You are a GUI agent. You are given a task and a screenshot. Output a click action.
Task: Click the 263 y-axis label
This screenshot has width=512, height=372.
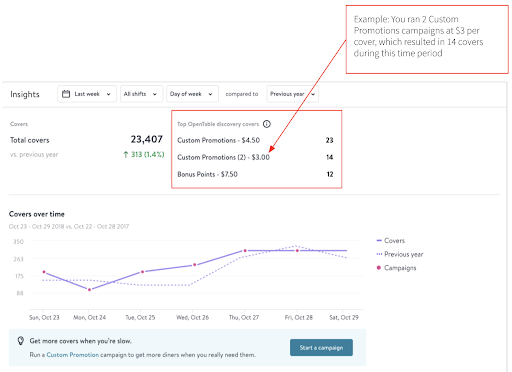pos(18,259)
